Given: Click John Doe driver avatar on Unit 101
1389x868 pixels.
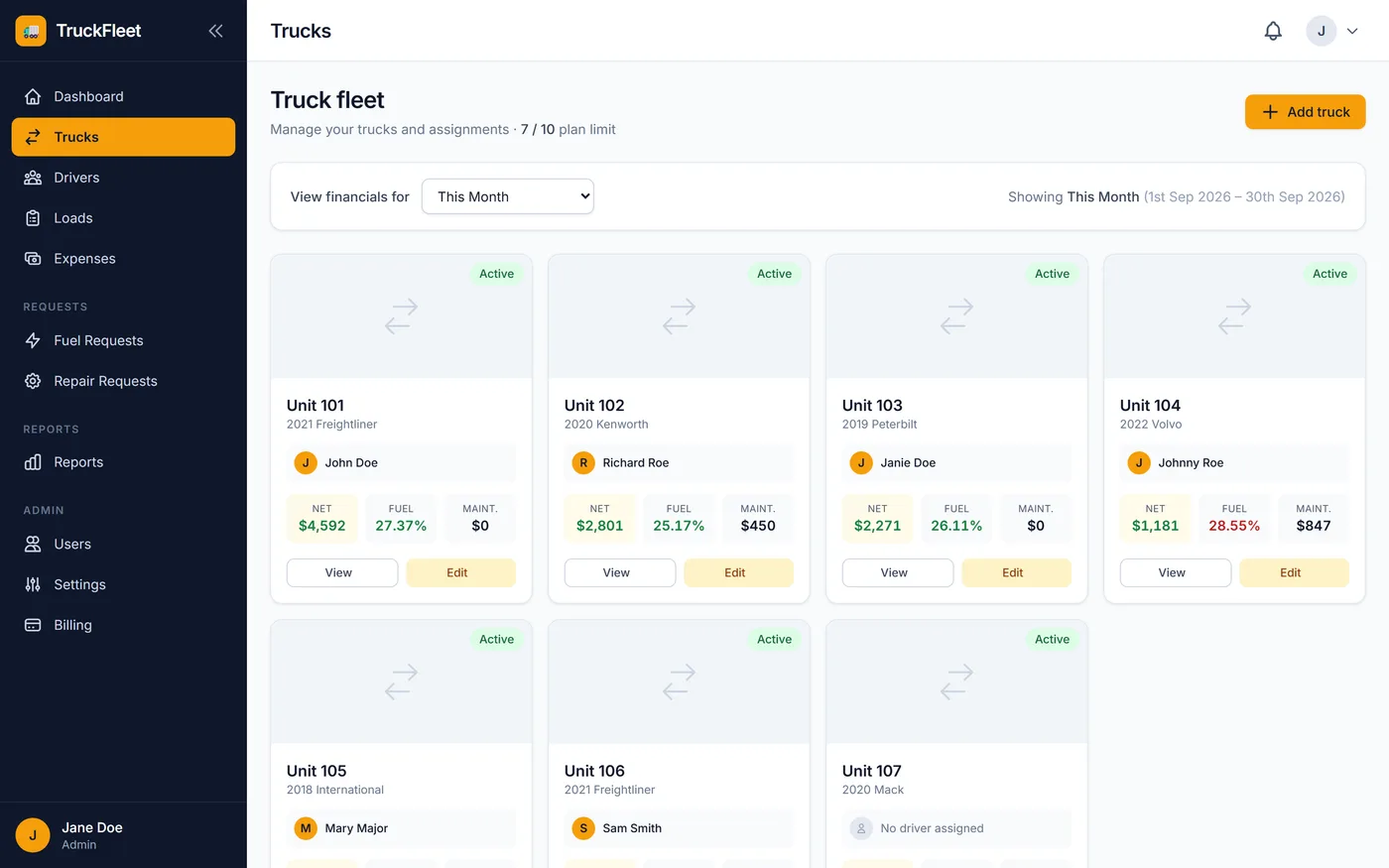Looking at the screenshot, I should [x=306, y=462].
